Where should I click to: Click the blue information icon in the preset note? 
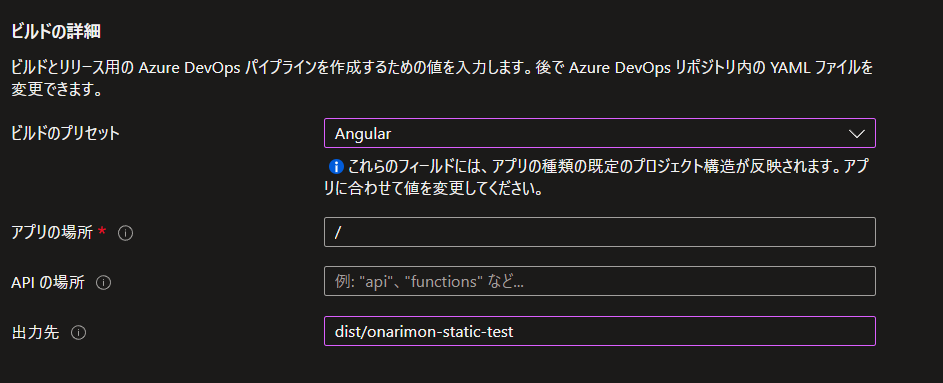coord(337,167)
